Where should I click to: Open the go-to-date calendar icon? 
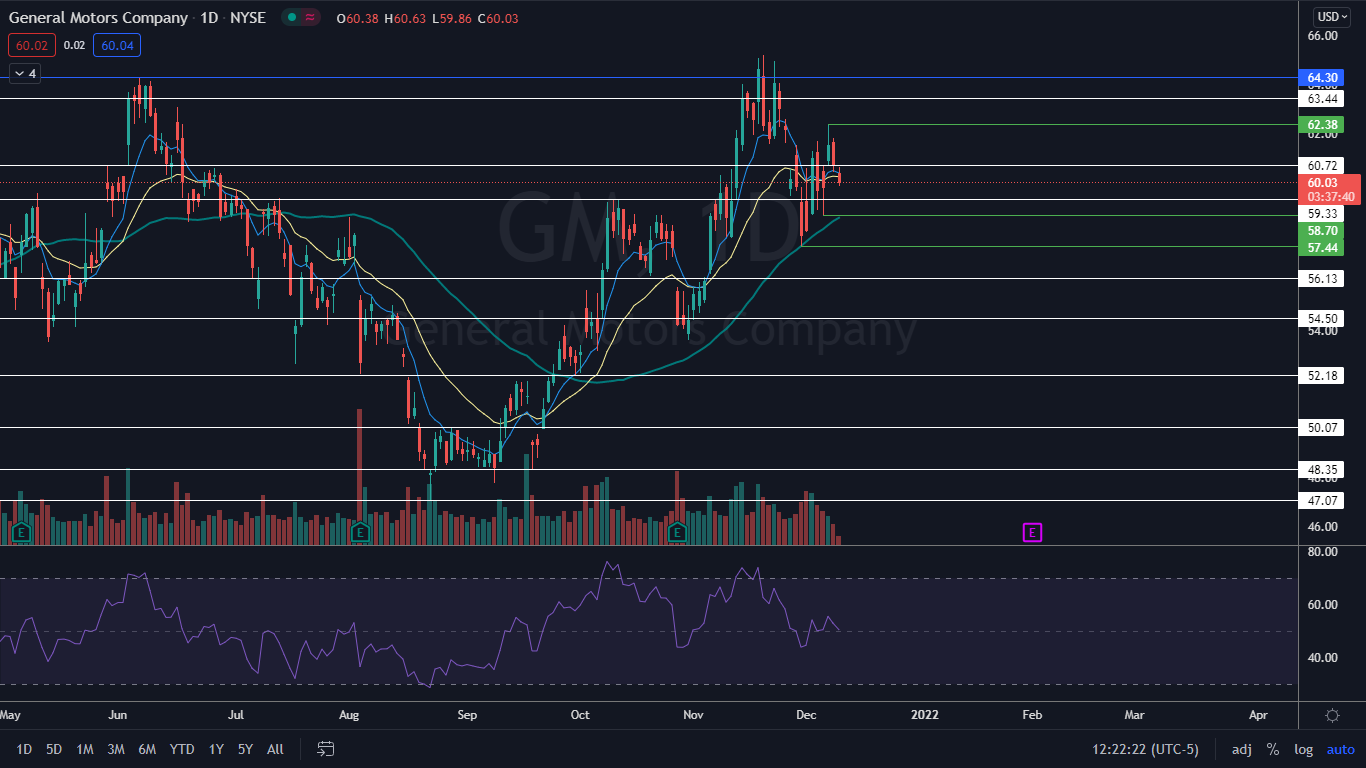pyautogui.click(x=325, y=749)
